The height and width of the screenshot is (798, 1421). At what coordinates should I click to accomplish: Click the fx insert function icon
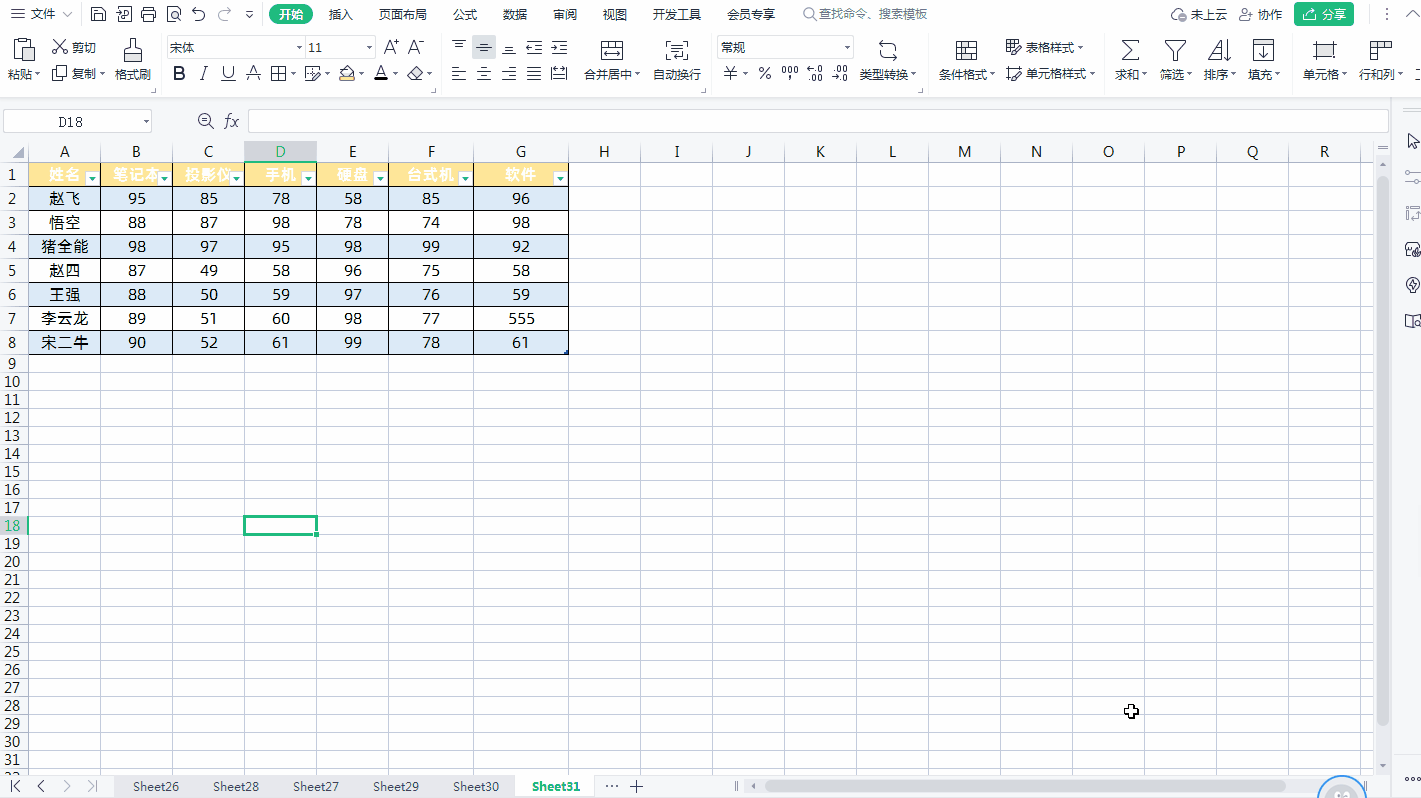pos(231,121)
